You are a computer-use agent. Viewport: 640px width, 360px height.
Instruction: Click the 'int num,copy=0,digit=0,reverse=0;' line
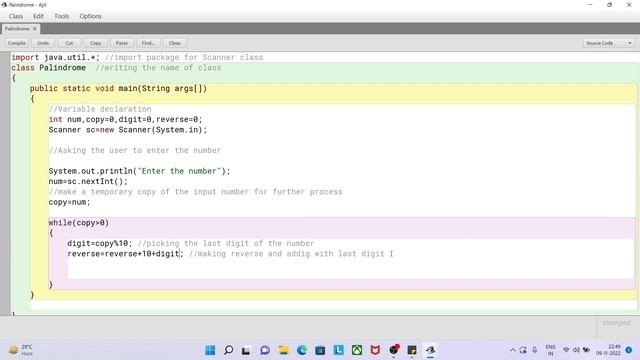(x=125, y=120)
